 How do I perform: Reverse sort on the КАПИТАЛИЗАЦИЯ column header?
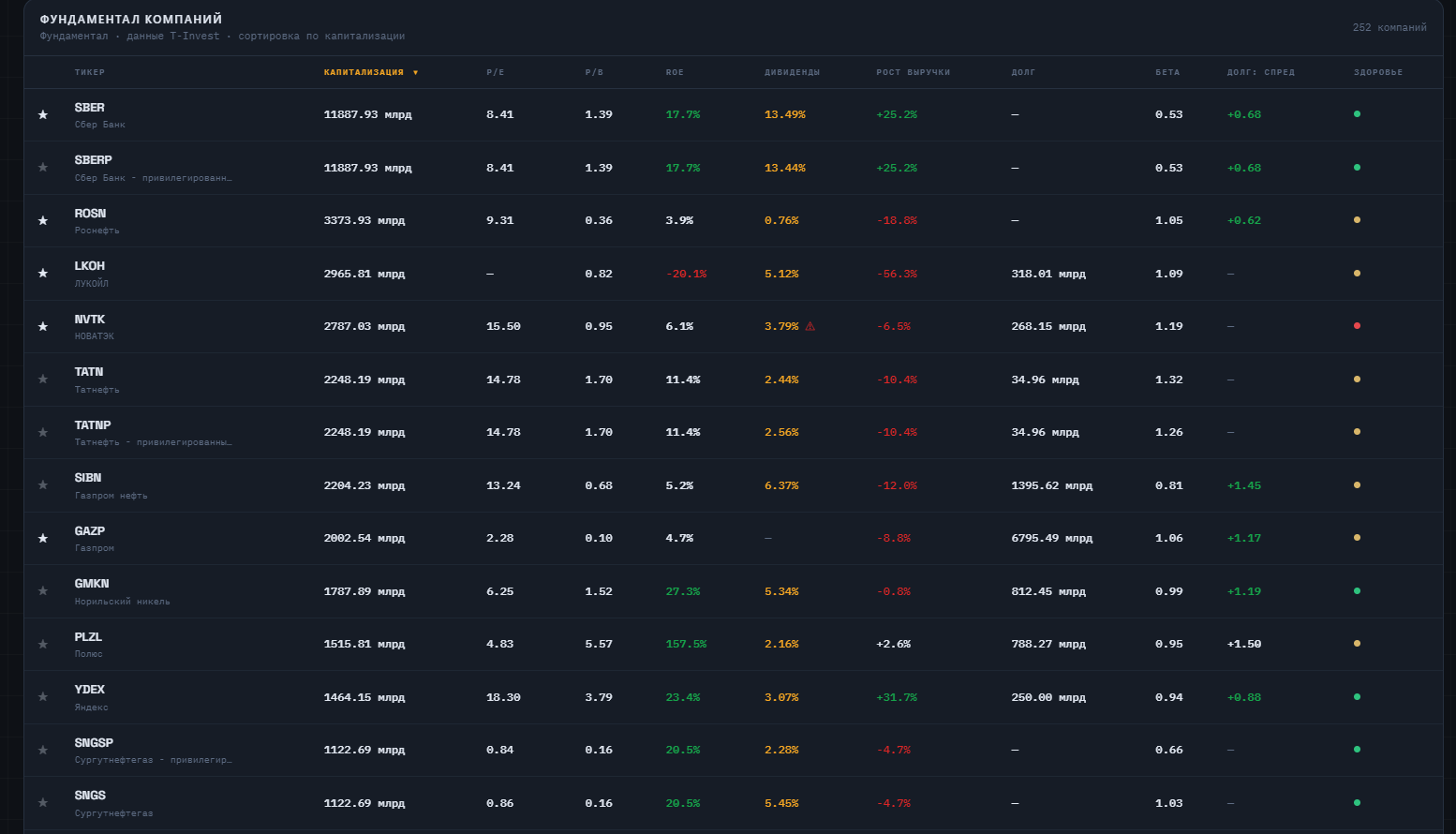click(371, 72)
